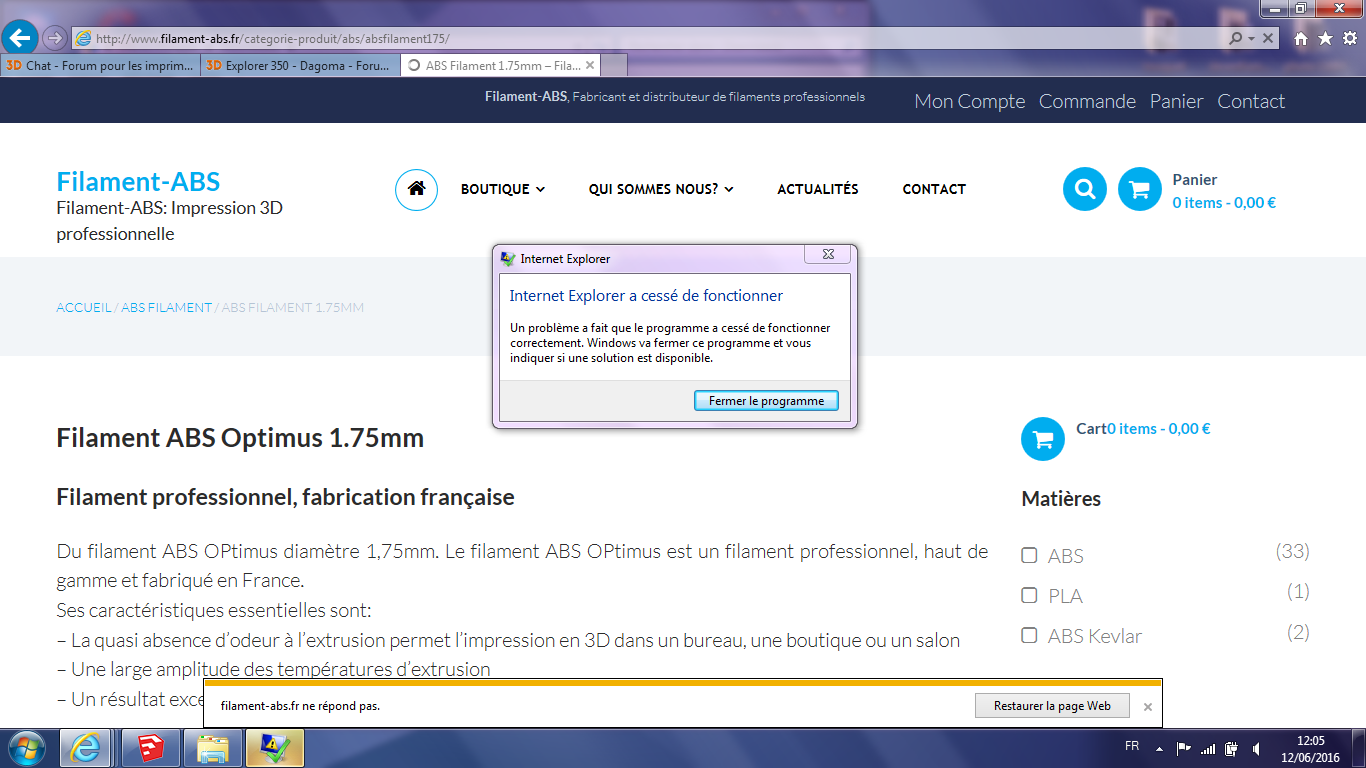
Task: Open a new browser tab
Action: pyautogui.click(x=614, y=66)
